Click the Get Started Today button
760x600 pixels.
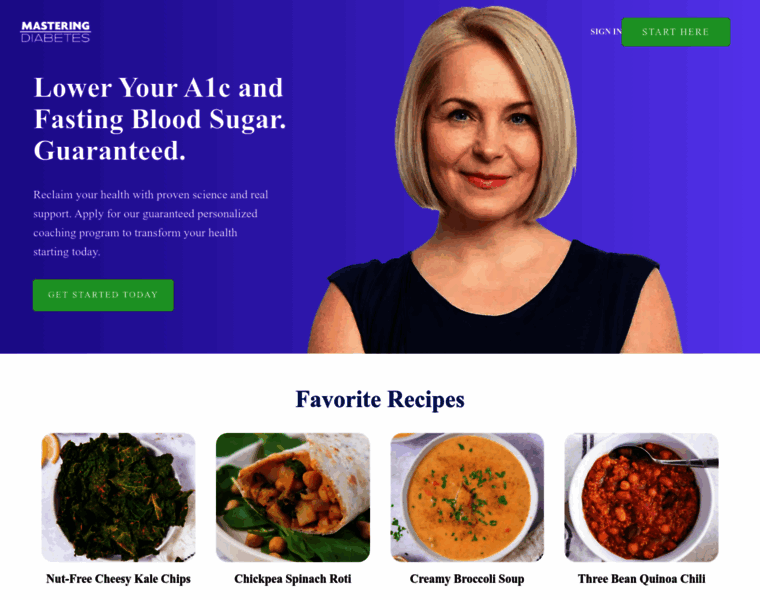pos(103,295)
